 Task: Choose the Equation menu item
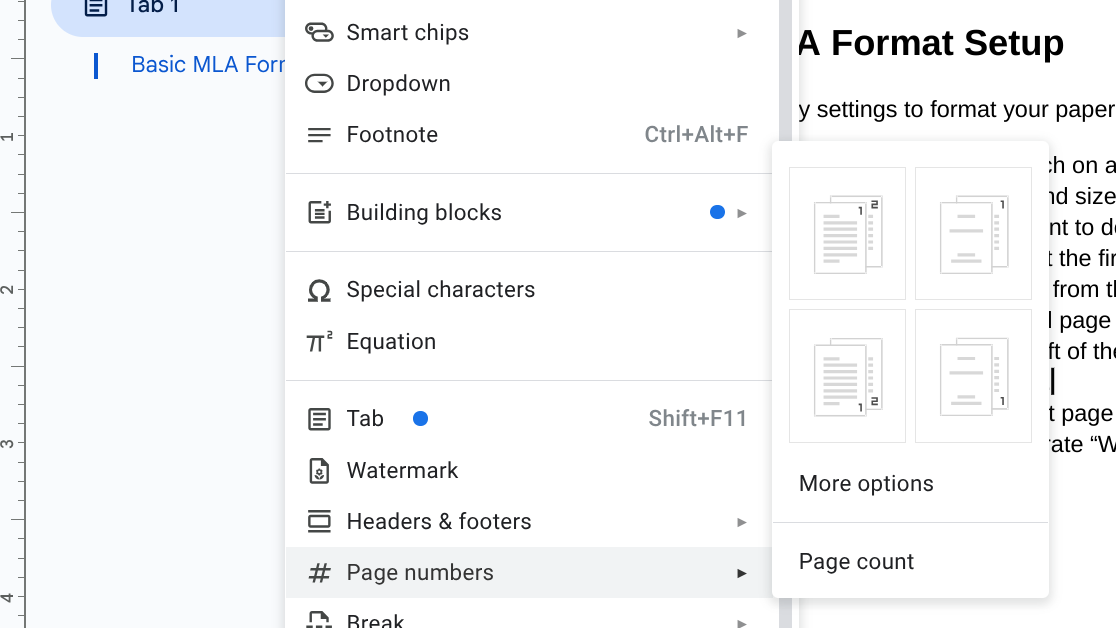pos(391,342)
